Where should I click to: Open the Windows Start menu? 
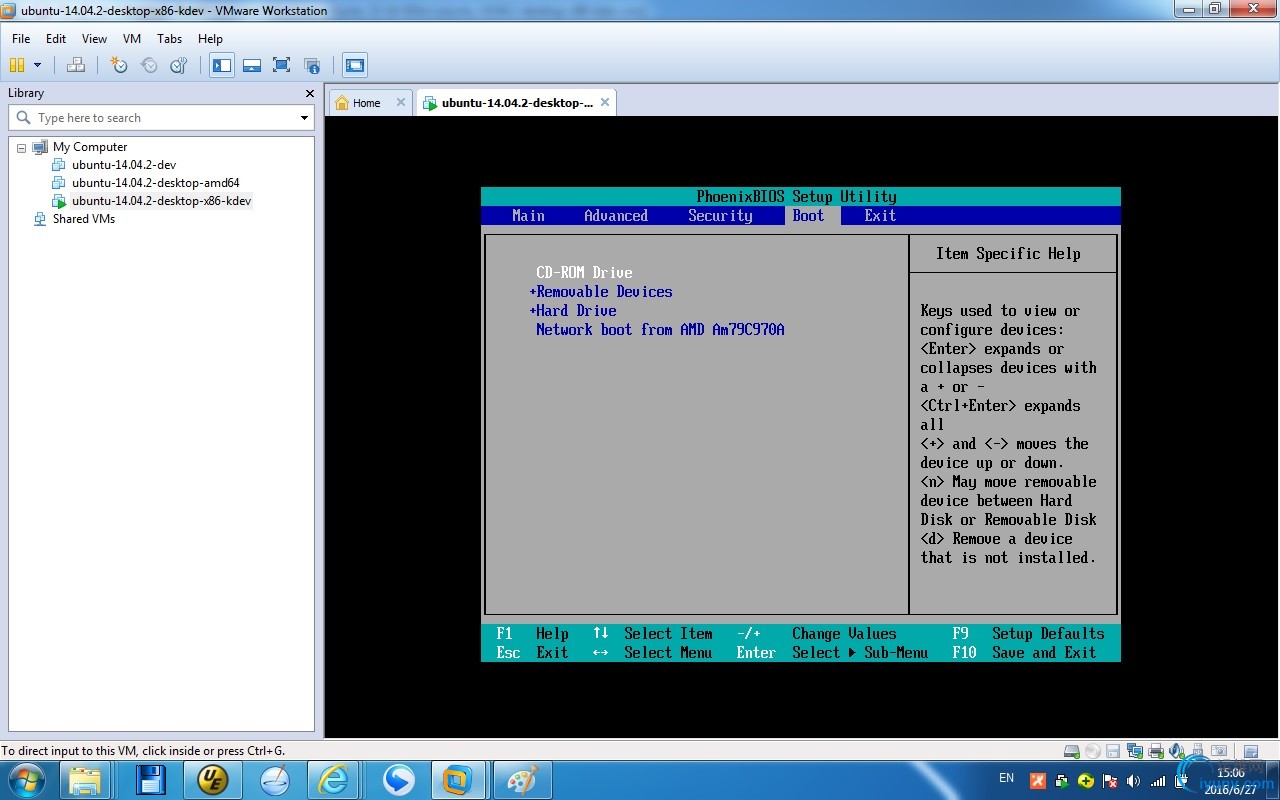coord(26,780)
